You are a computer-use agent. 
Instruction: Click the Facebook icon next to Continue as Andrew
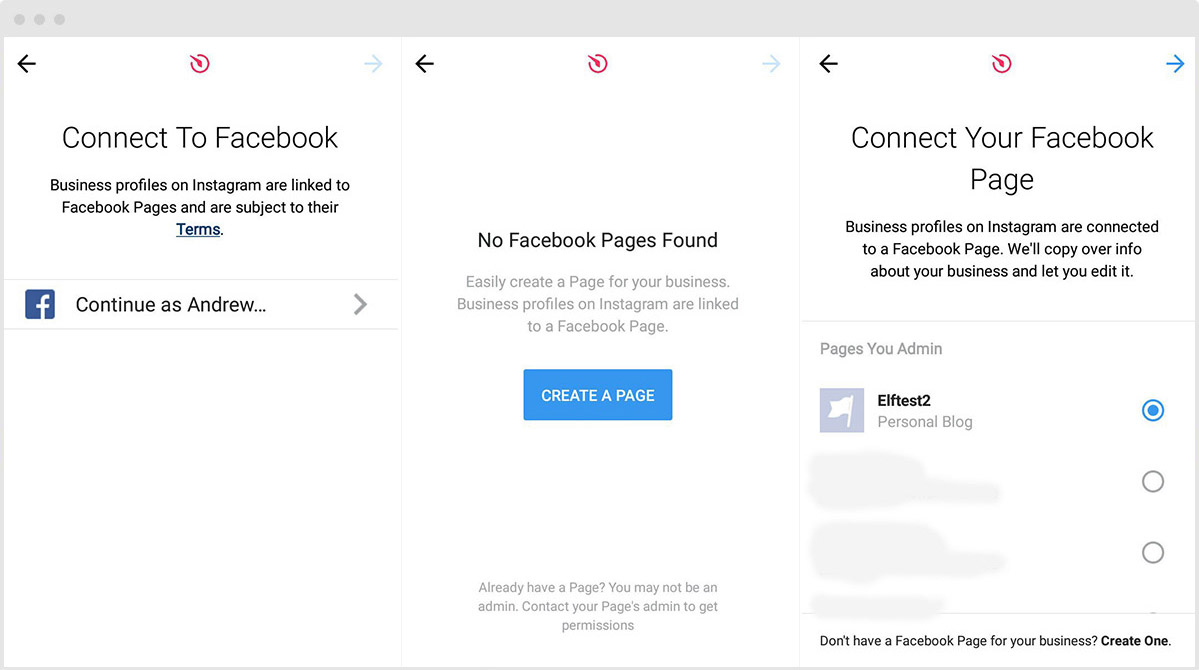coord(39,304)
